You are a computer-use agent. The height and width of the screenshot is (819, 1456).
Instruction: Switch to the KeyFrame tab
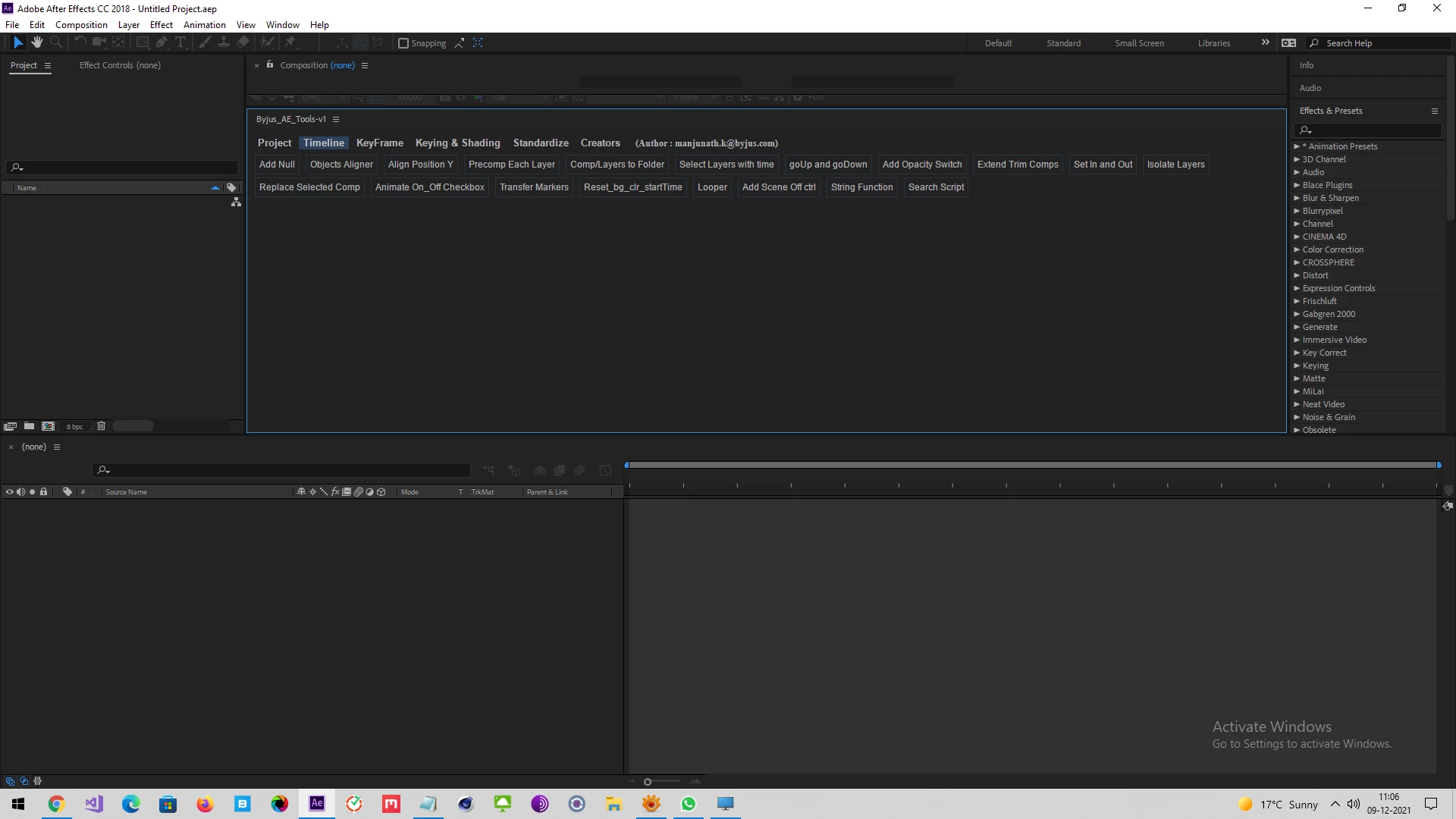point(379,143)
